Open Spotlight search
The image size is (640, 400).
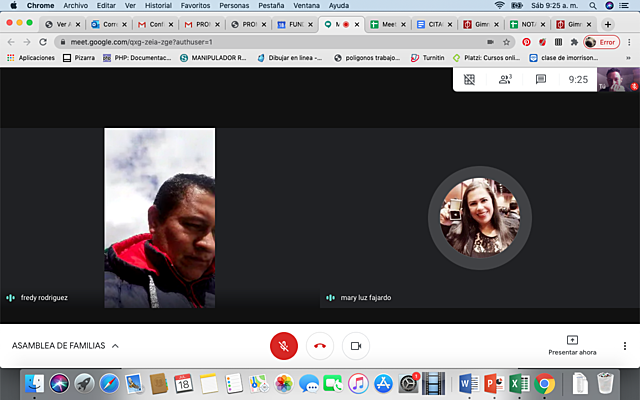point(593,5)
